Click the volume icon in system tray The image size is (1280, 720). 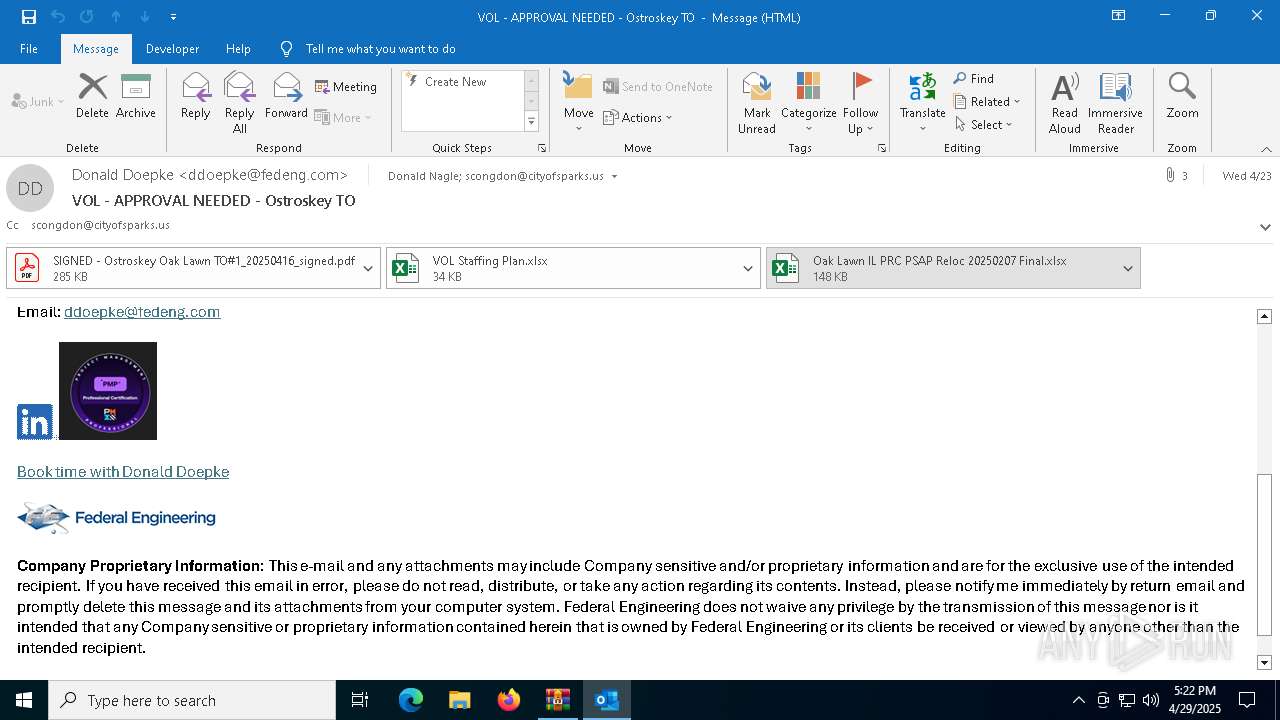1150,700
